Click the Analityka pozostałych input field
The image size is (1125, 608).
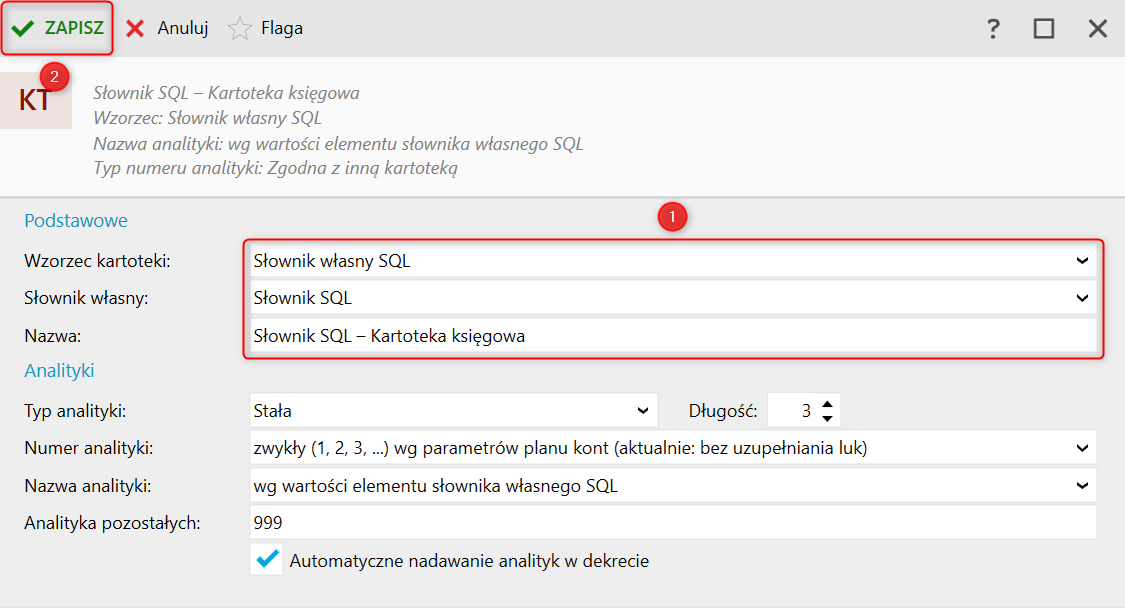click(670, 523)
